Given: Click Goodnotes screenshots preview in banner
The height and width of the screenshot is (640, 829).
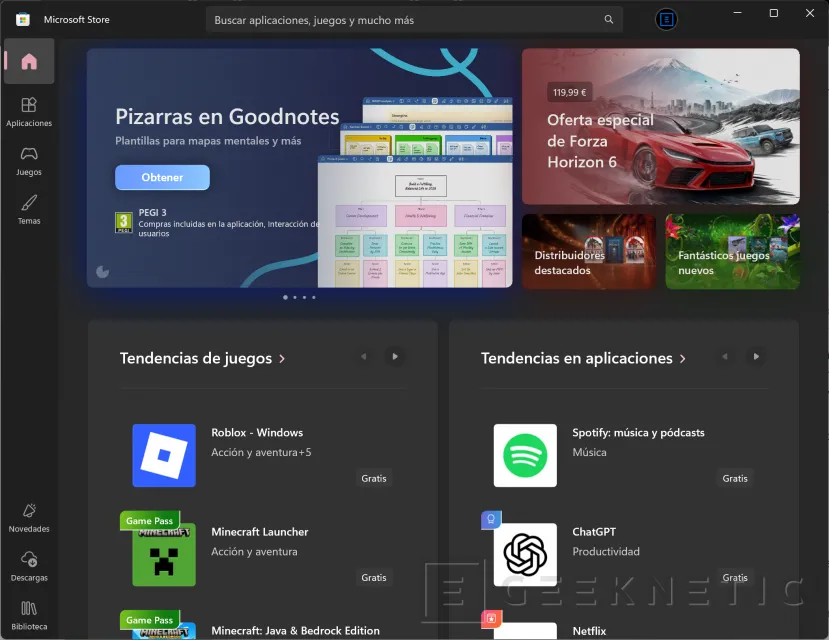Looking at the screenshot, I should tap(415, 192).
